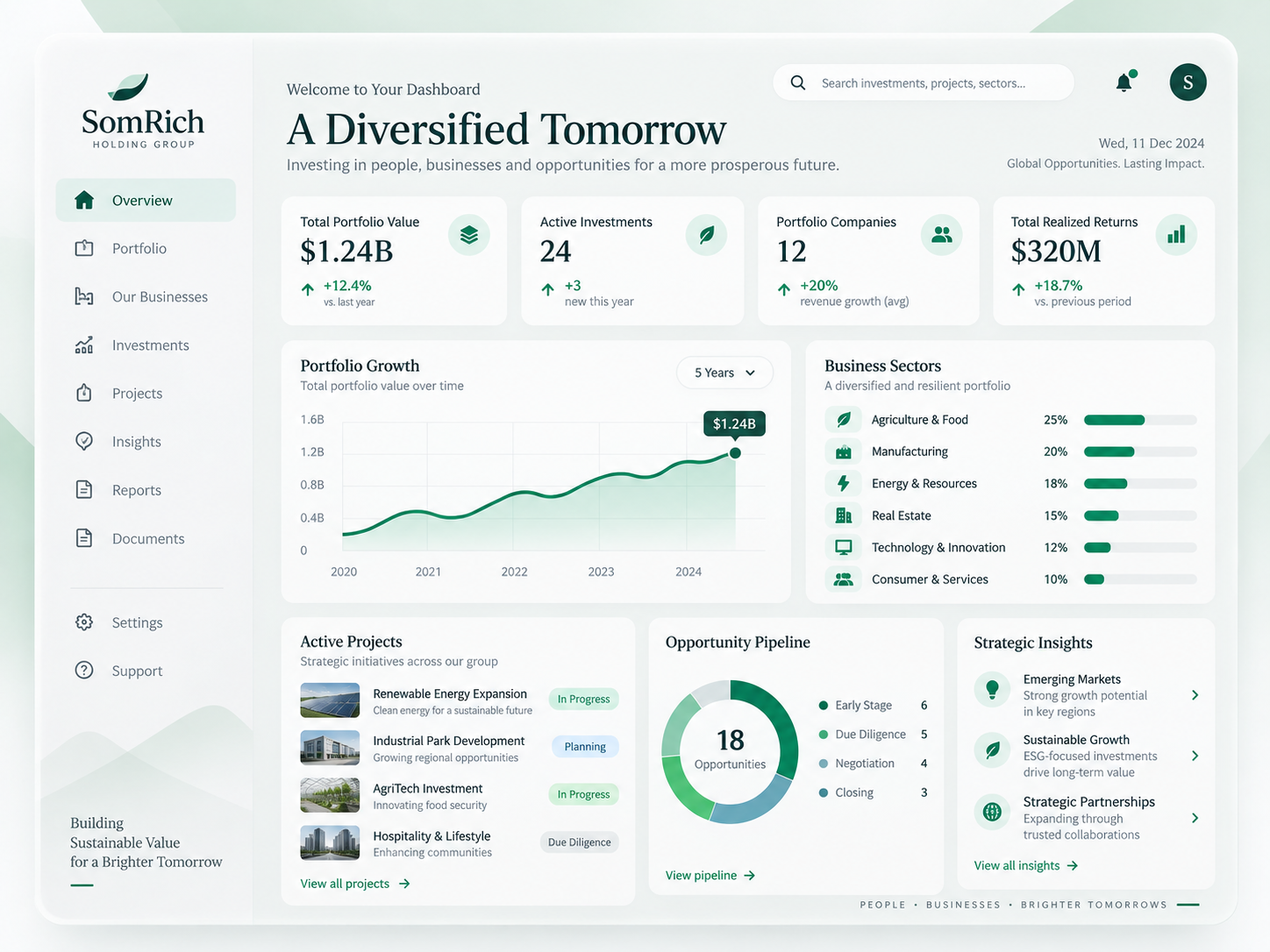Viewport: 1270px width, 952px height.
Task: Click the 2022 label on the chart axis
Action: click(x=514, y=572)
